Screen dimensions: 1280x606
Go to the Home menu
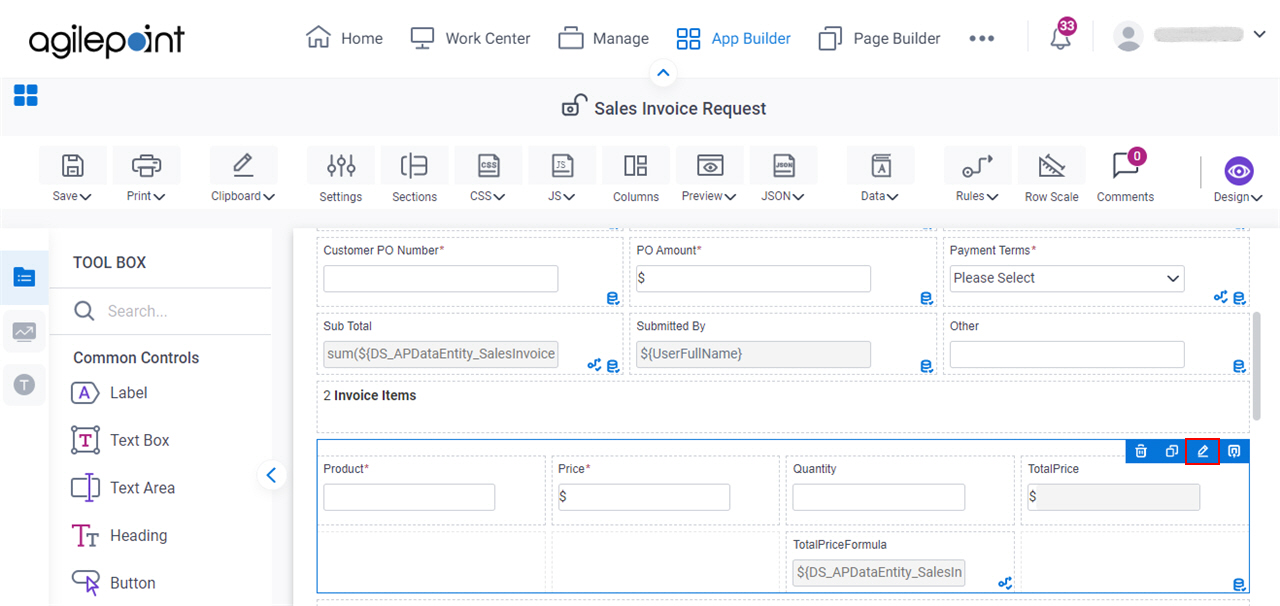tap(345, 38)
